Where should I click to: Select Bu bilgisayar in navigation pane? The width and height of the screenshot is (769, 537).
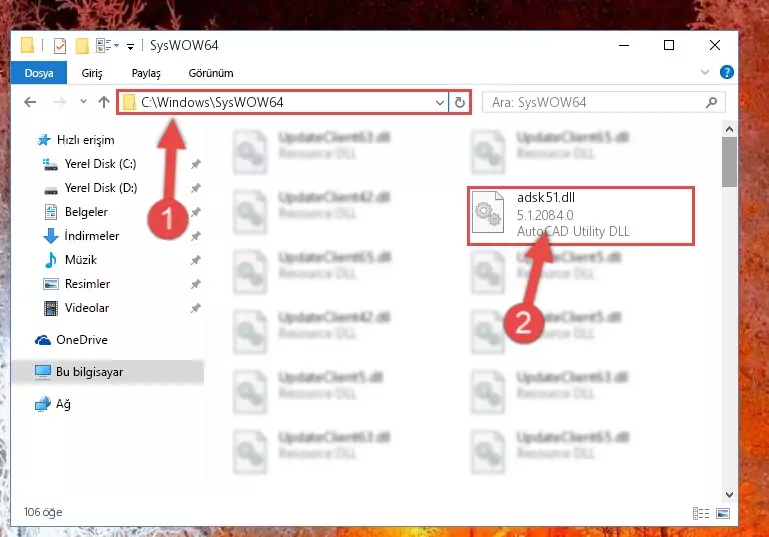click(x=107, y=372)
